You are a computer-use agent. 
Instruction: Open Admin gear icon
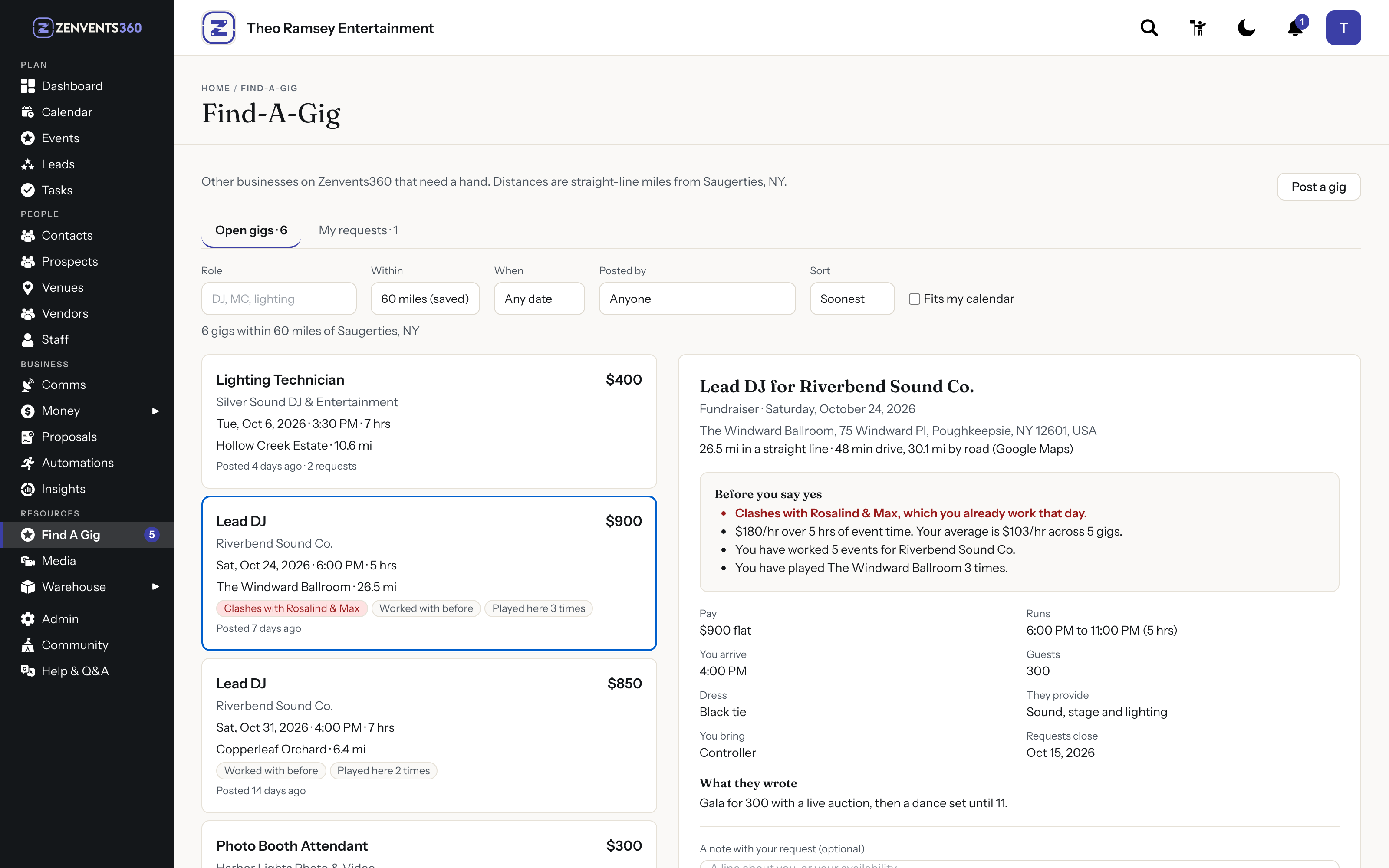[27, 619]
